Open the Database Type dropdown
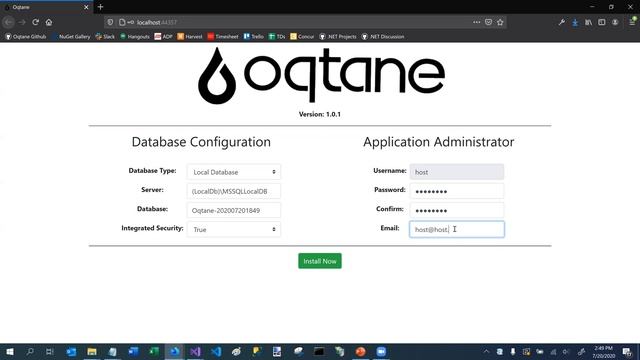 pos(234,172)
